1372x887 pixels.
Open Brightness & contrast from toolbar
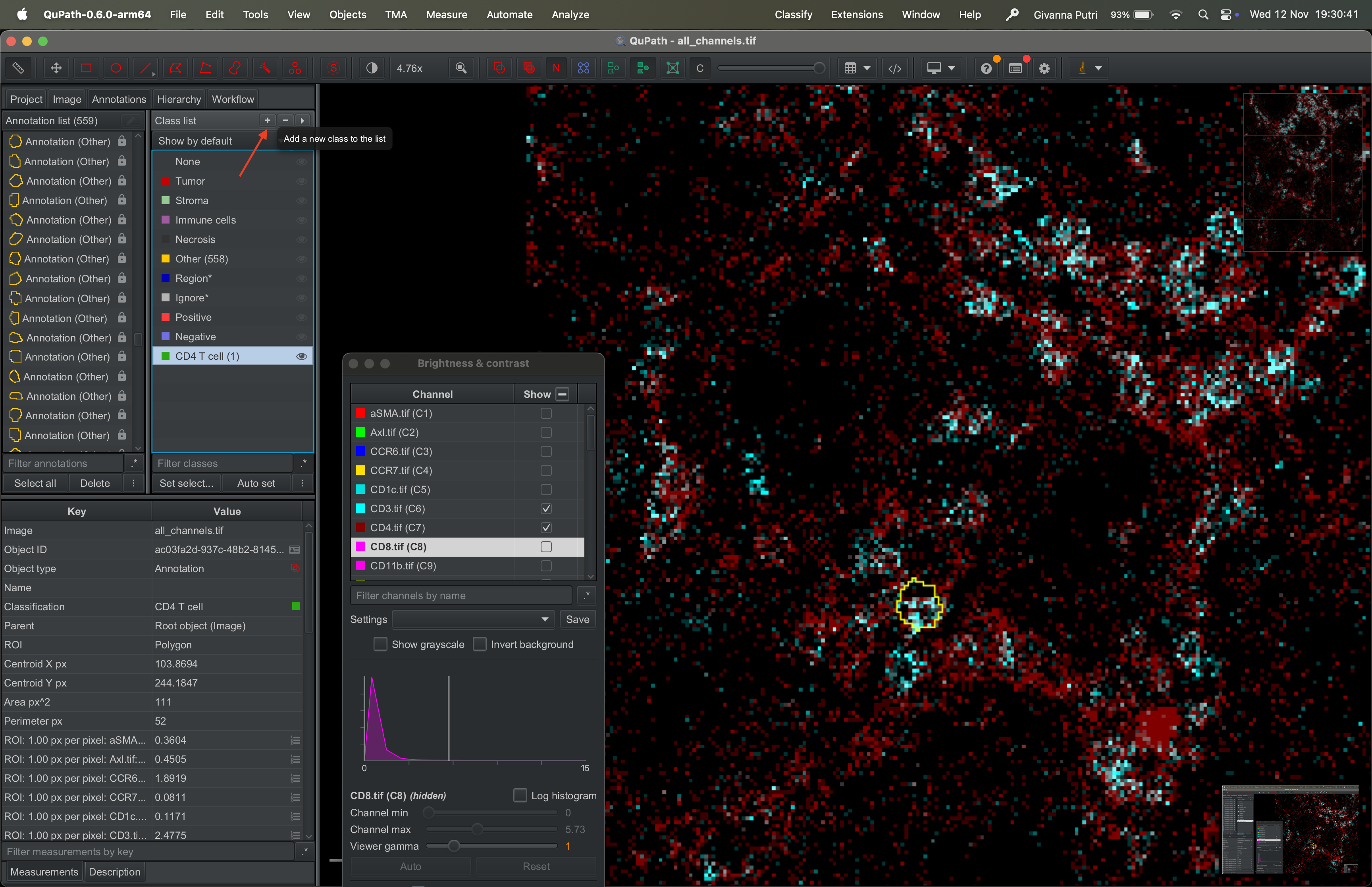click(x=372, y=68)
